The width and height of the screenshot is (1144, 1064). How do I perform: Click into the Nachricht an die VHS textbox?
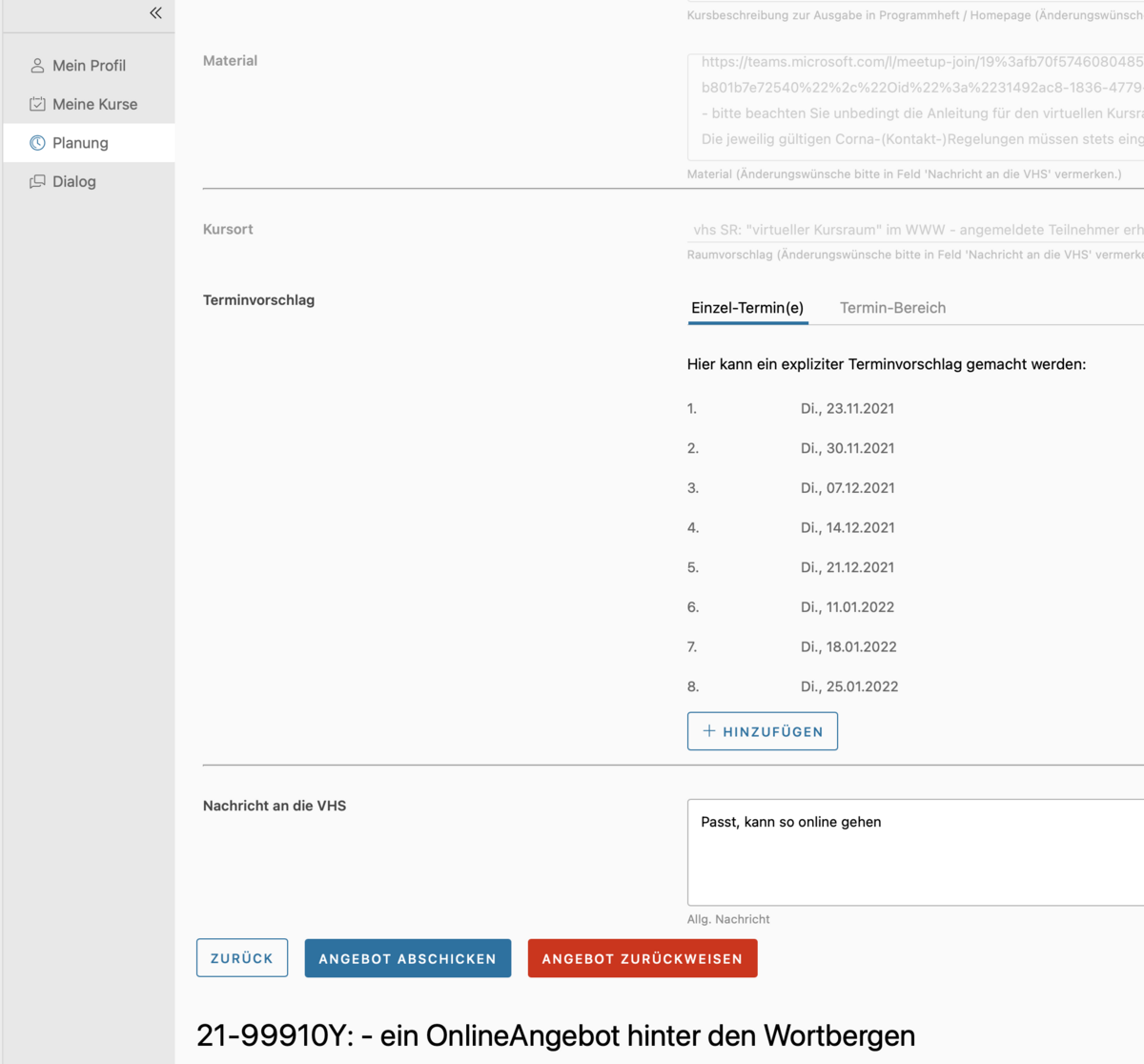tap(915, 851)
